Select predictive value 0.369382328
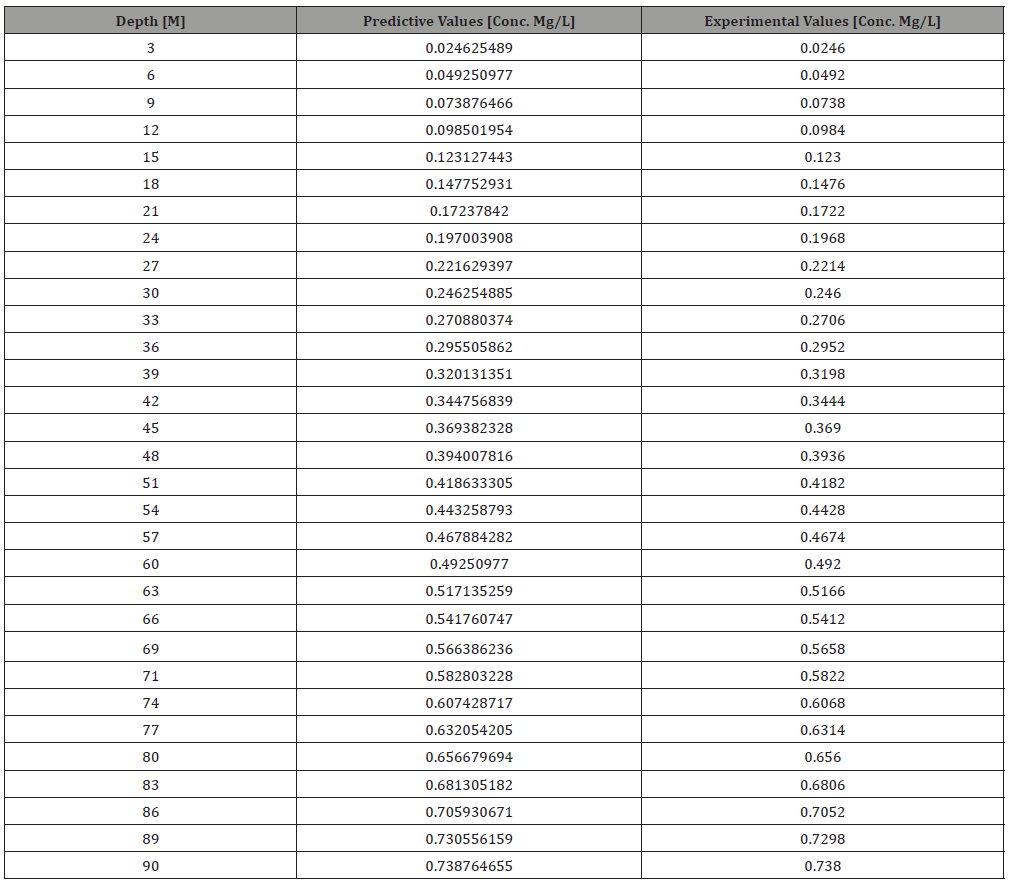This screenshot has width=1012, height=892. (469, 429)
